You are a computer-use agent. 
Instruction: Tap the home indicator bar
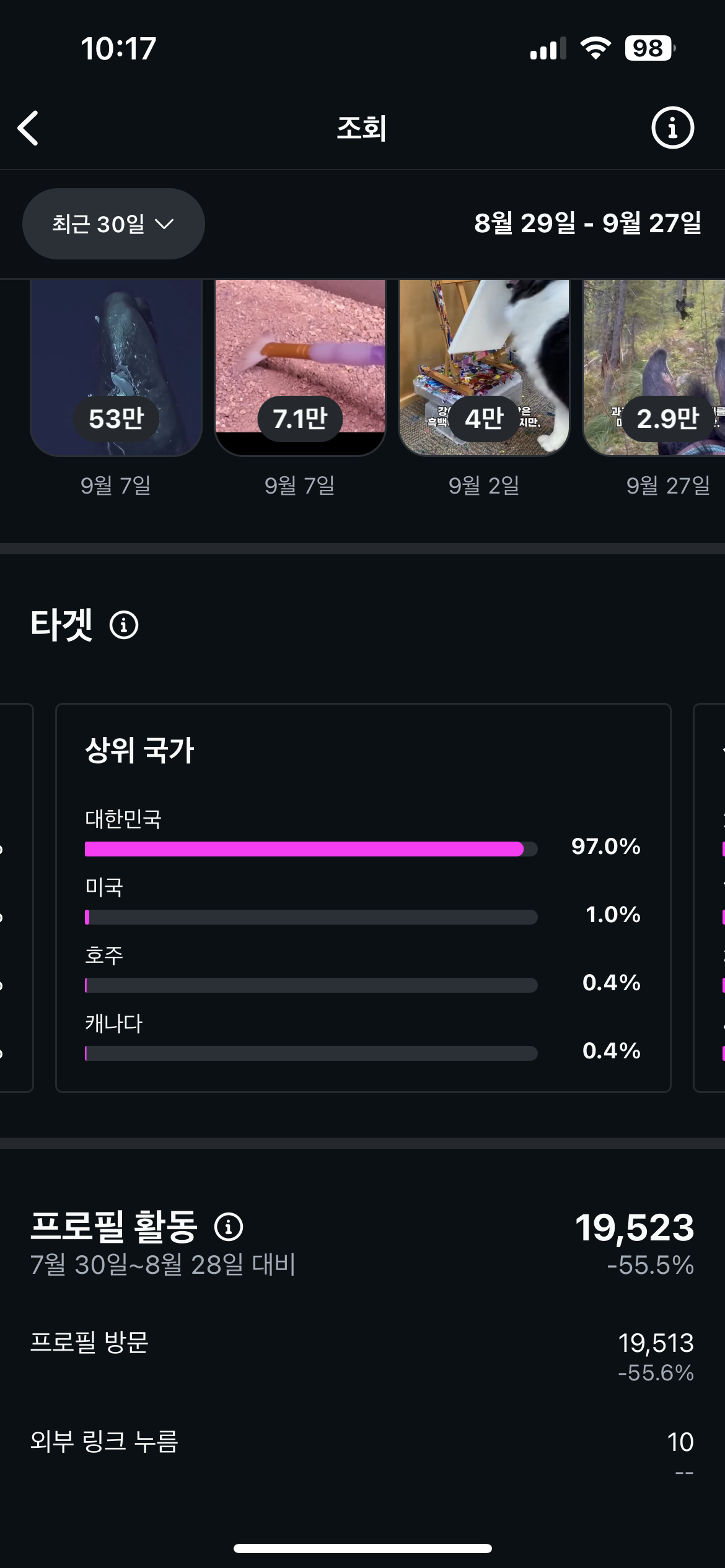pyautogui.click(x=362, y=1548)
